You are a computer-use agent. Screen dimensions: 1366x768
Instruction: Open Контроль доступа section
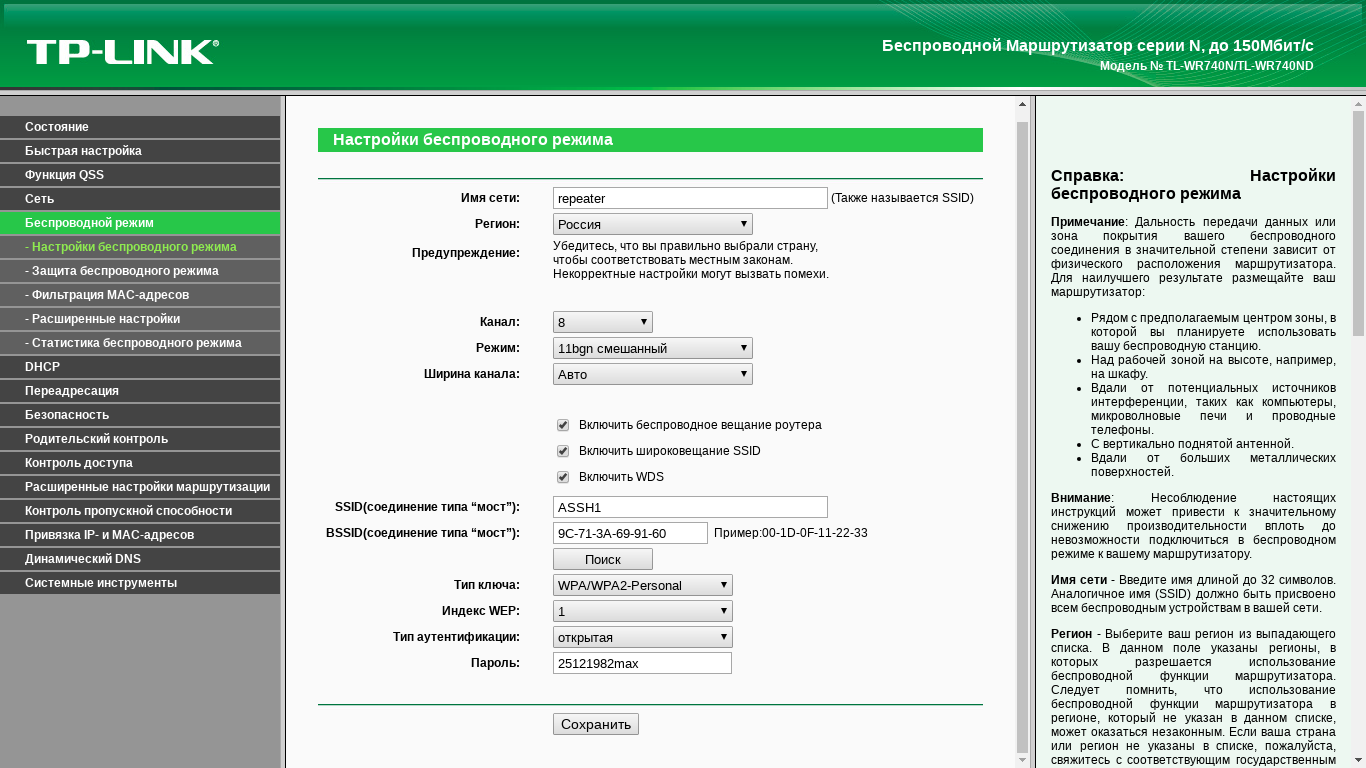(x=140, y=463)
